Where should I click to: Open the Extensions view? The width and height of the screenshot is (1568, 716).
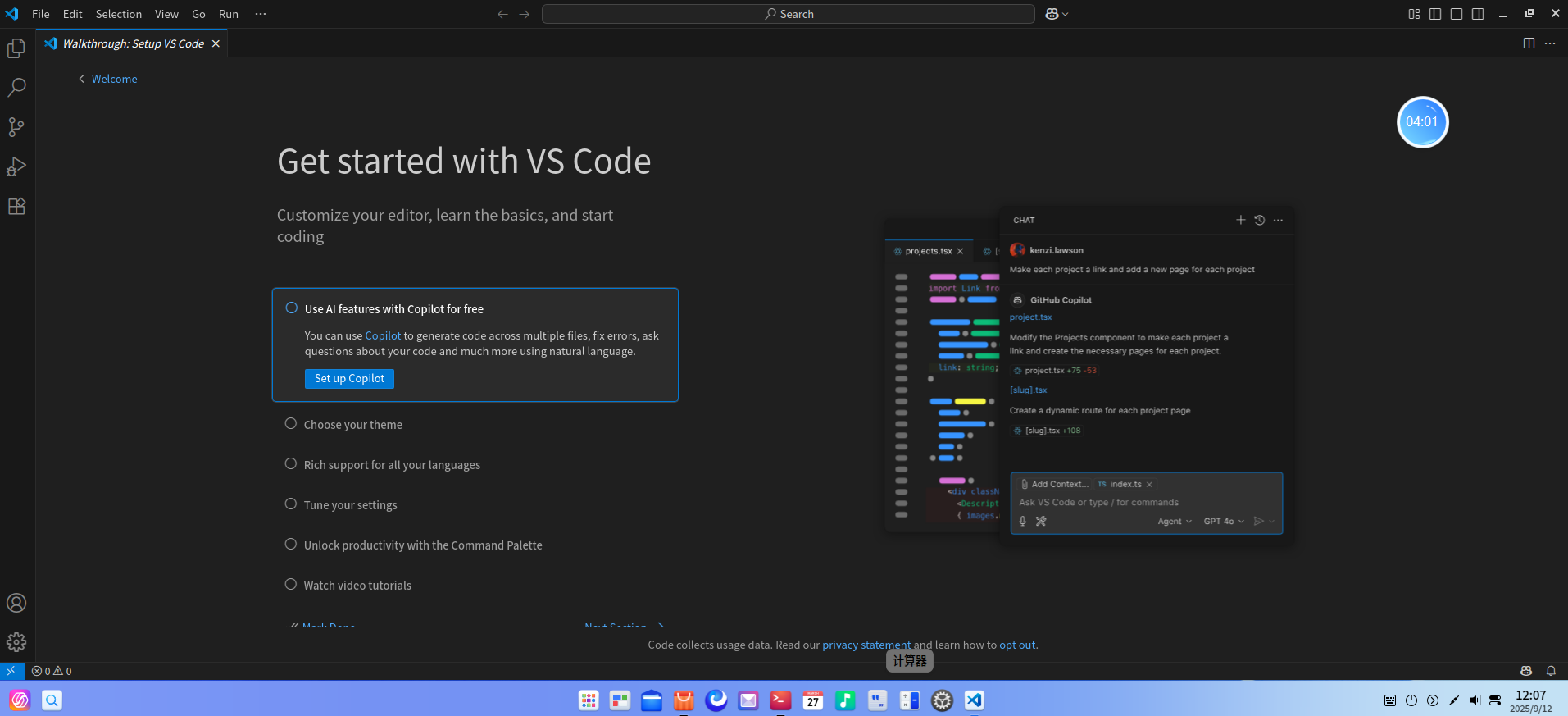pos(16,206)
